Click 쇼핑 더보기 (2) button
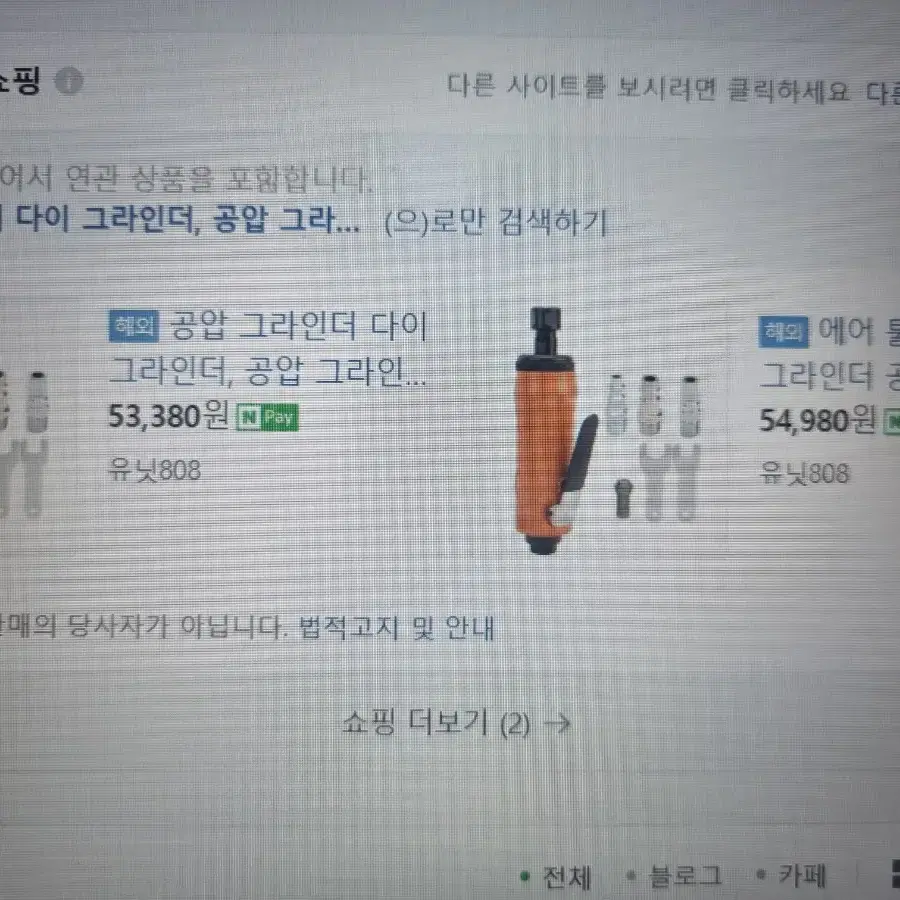Image resolution: width=900 pixels, height=900 pixels. [x=456, y=723]
